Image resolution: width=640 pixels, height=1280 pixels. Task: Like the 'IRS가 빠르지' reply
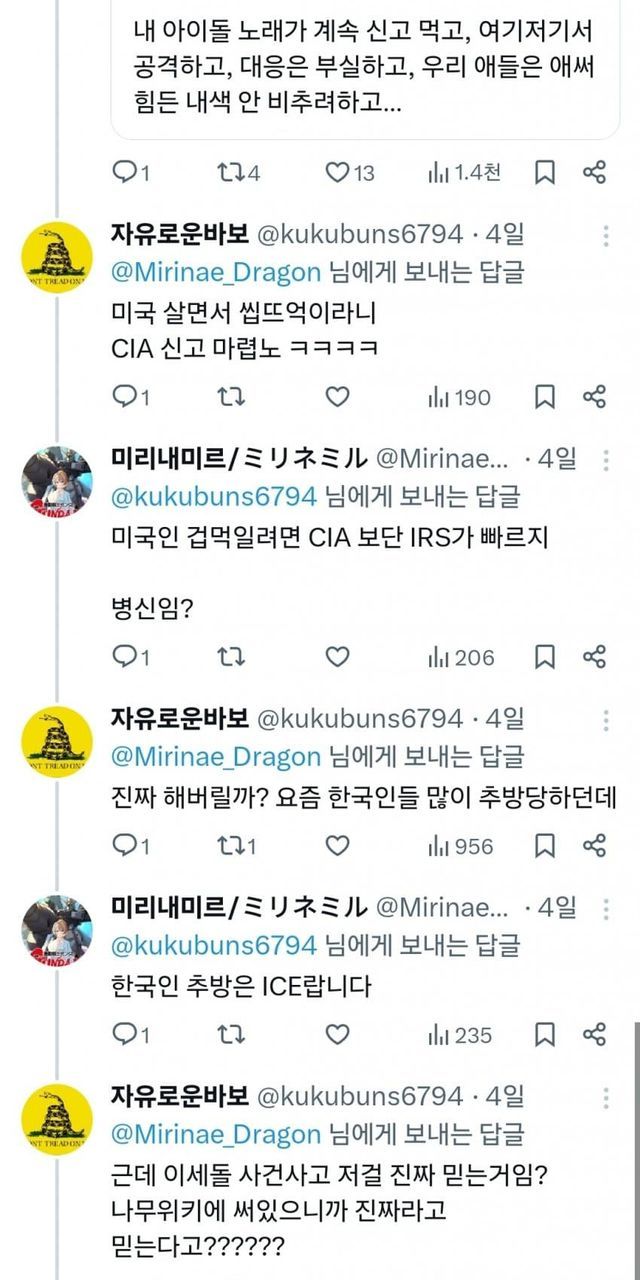338,656
